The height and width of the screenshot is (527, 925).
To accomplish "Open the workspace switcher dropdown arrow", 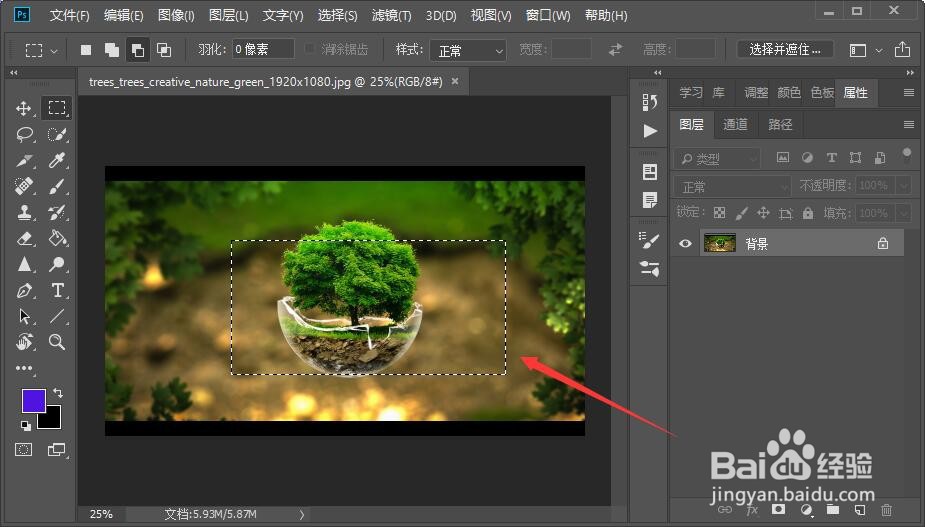I will pyautogui.click(x=878, y=51).
